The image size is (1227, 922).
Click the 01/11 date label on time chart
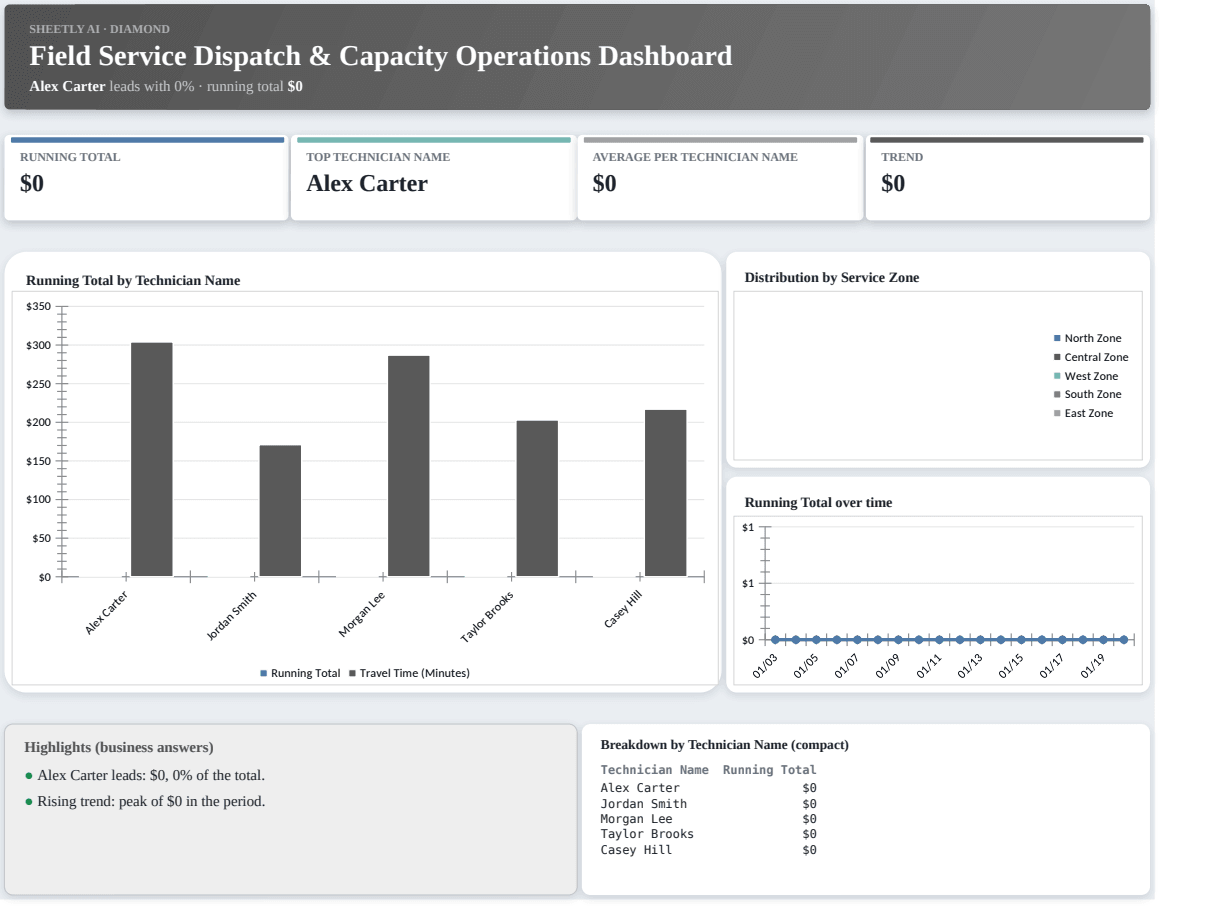929,666
